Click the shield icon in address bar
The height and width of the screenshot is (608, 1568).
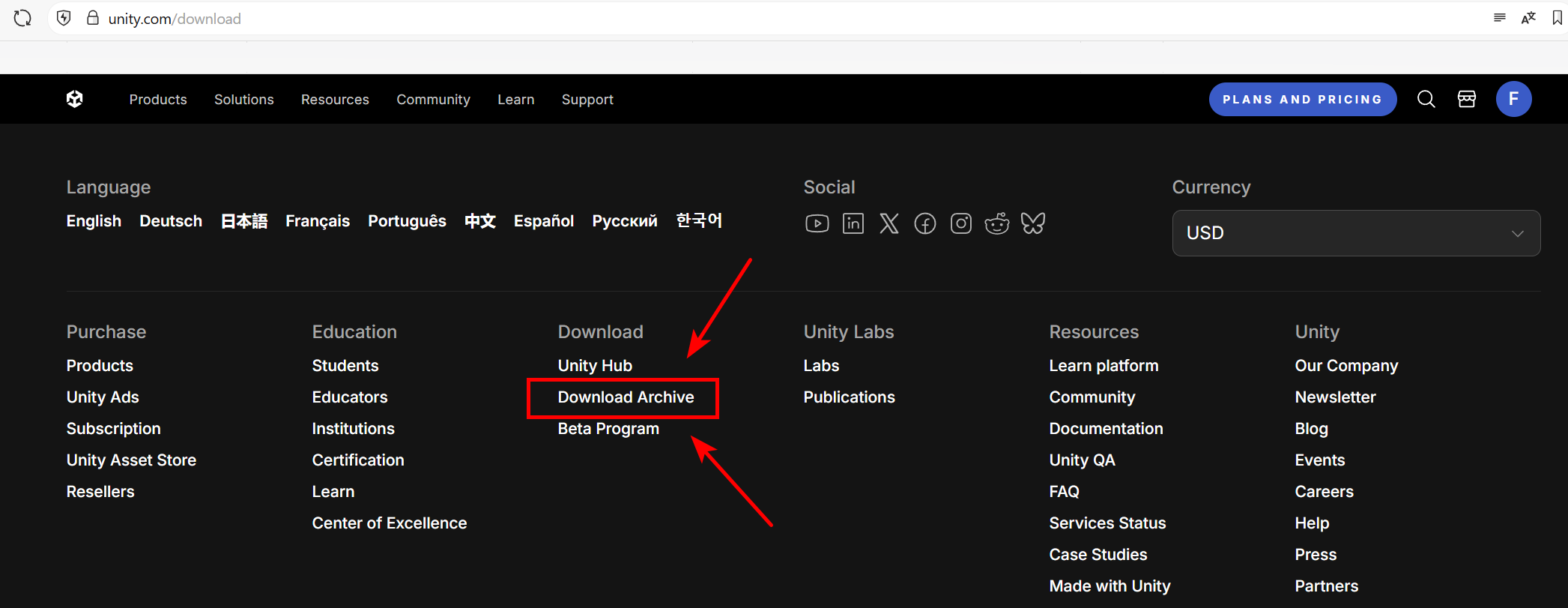coord(64,18)
